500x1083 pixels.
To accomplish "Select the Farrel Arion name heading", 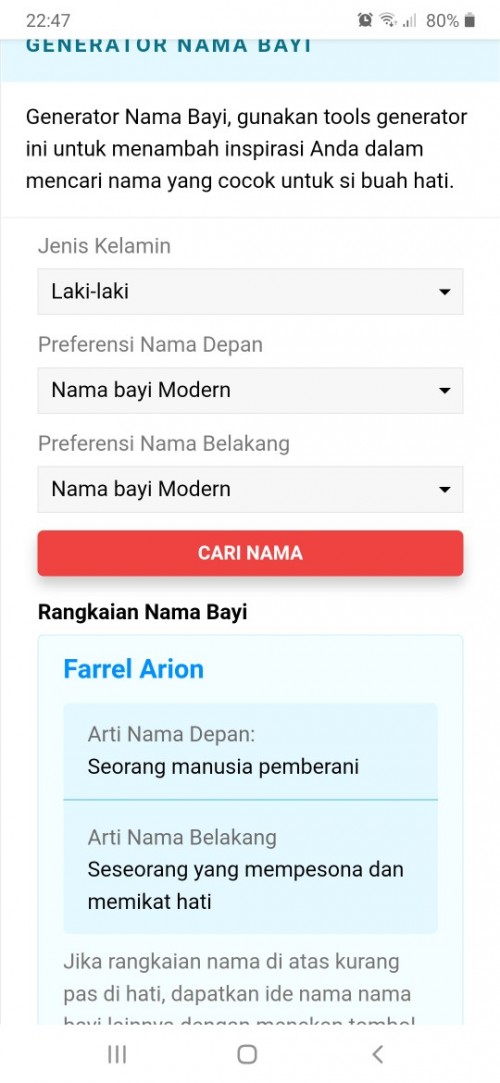I will coord(133,669).
